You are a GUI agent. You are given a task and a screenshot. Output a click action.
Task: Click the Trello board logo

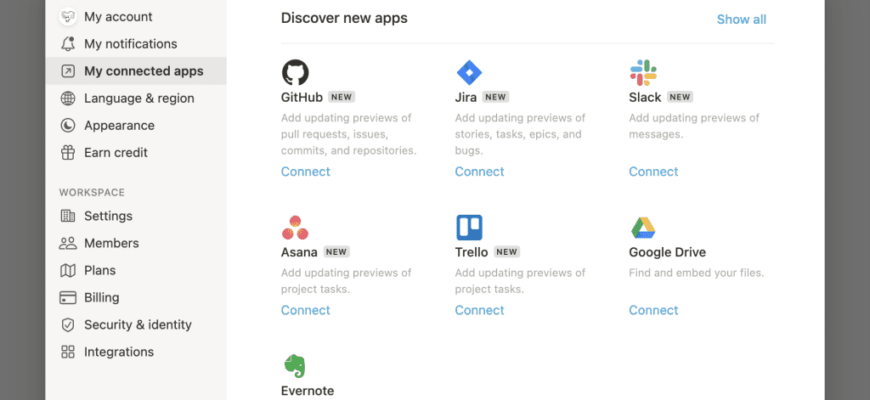[x=469, y=227]
